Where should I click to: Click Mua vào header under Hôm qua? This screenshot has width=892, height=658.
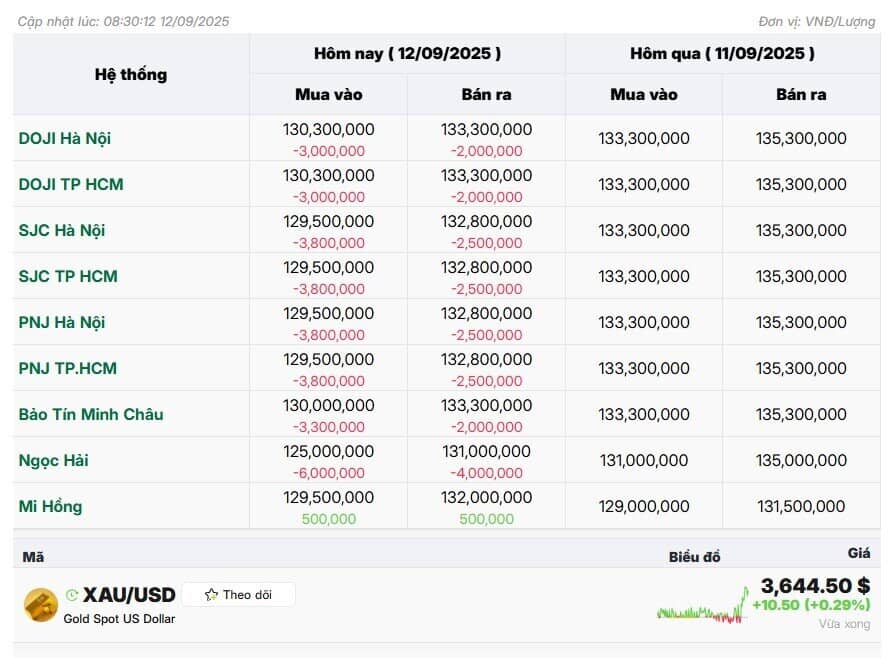tap(644, 94)
